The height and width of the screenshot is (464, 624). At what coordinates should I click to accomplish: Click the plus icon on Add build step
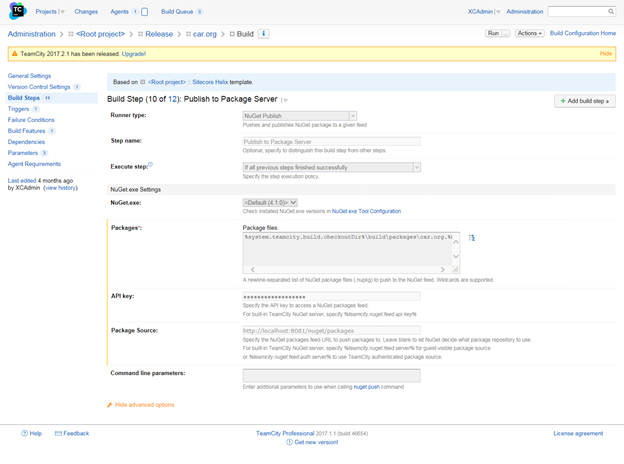(x=563, y=101)
